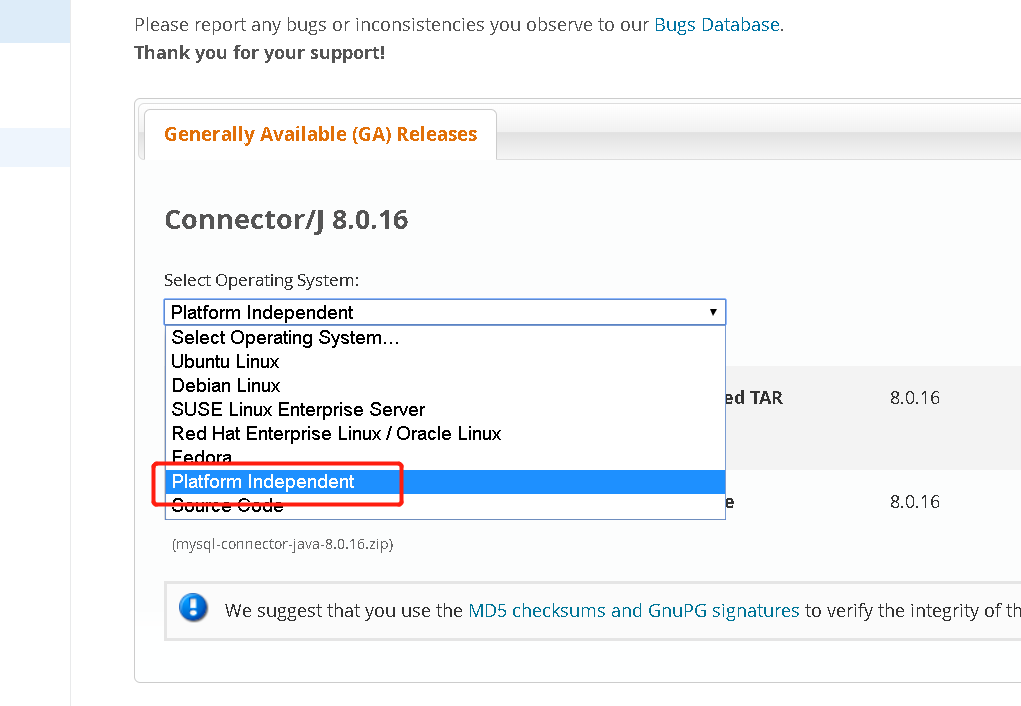Click the 8.0.16 version in TAR row
Viewport: 1021px width, 706px height.
point(915,398)
